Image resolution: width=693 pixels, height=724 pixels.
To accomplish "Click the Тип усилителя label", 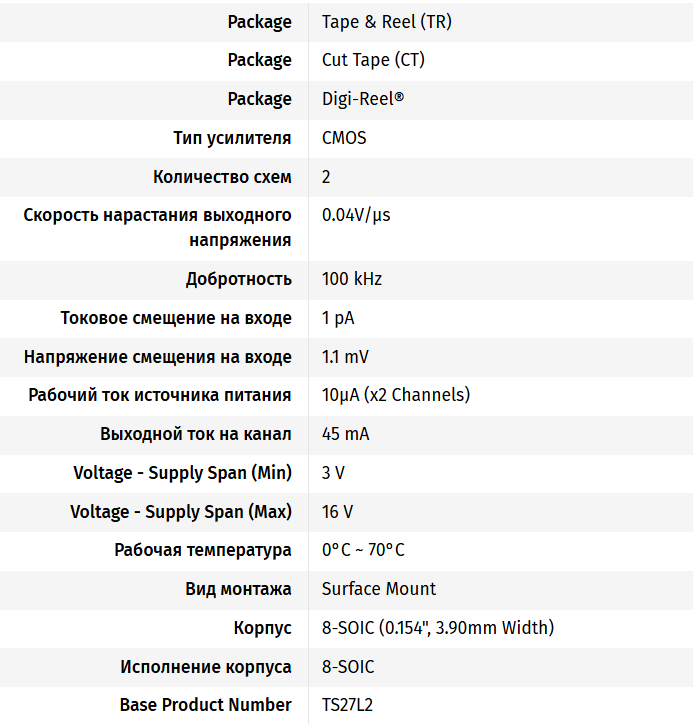I will click(x=232, y=138).
